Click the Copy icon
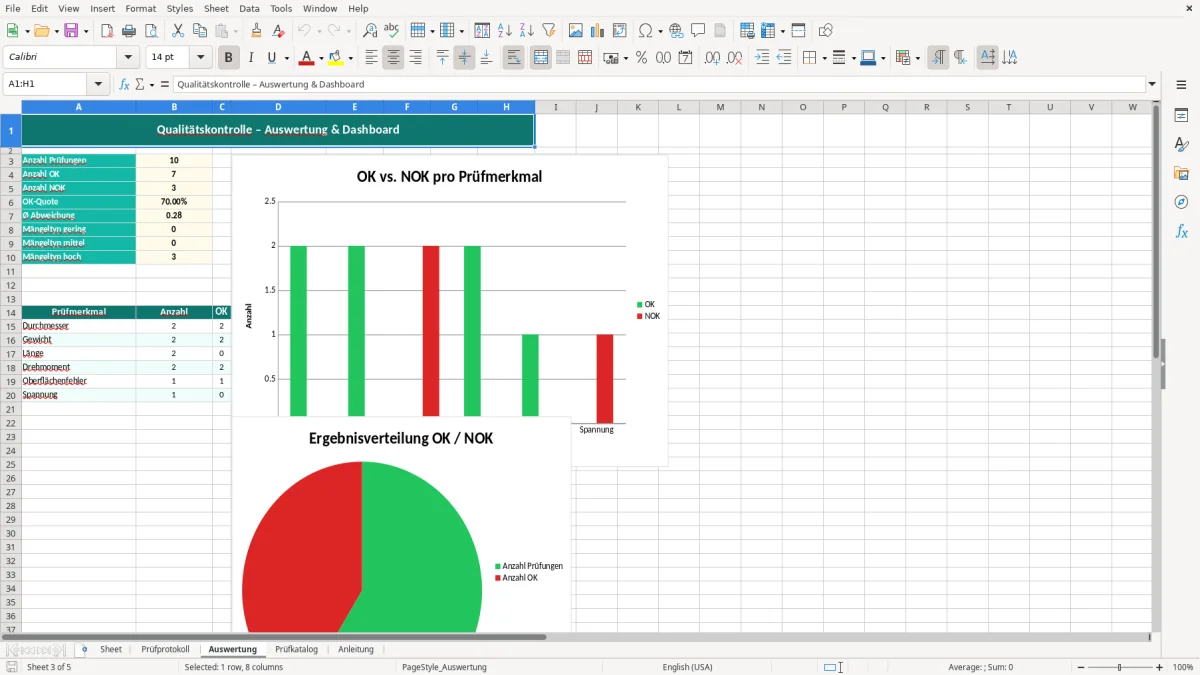Viewport: 1200px width, 675px height. pyautogui.click(x=199, y=31)
